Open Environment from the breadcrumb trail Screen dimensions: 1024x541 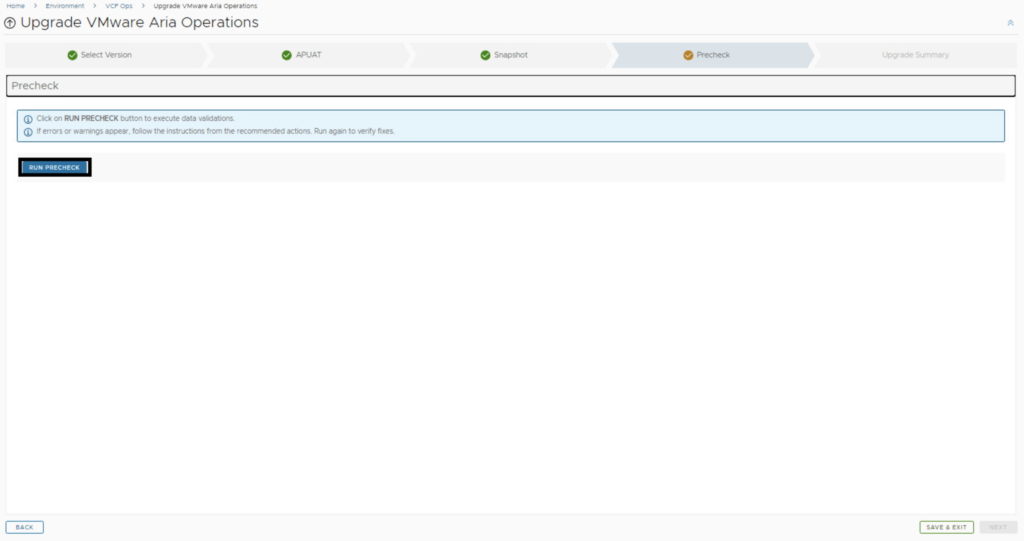pyautogui.click(x=65, y=6)
